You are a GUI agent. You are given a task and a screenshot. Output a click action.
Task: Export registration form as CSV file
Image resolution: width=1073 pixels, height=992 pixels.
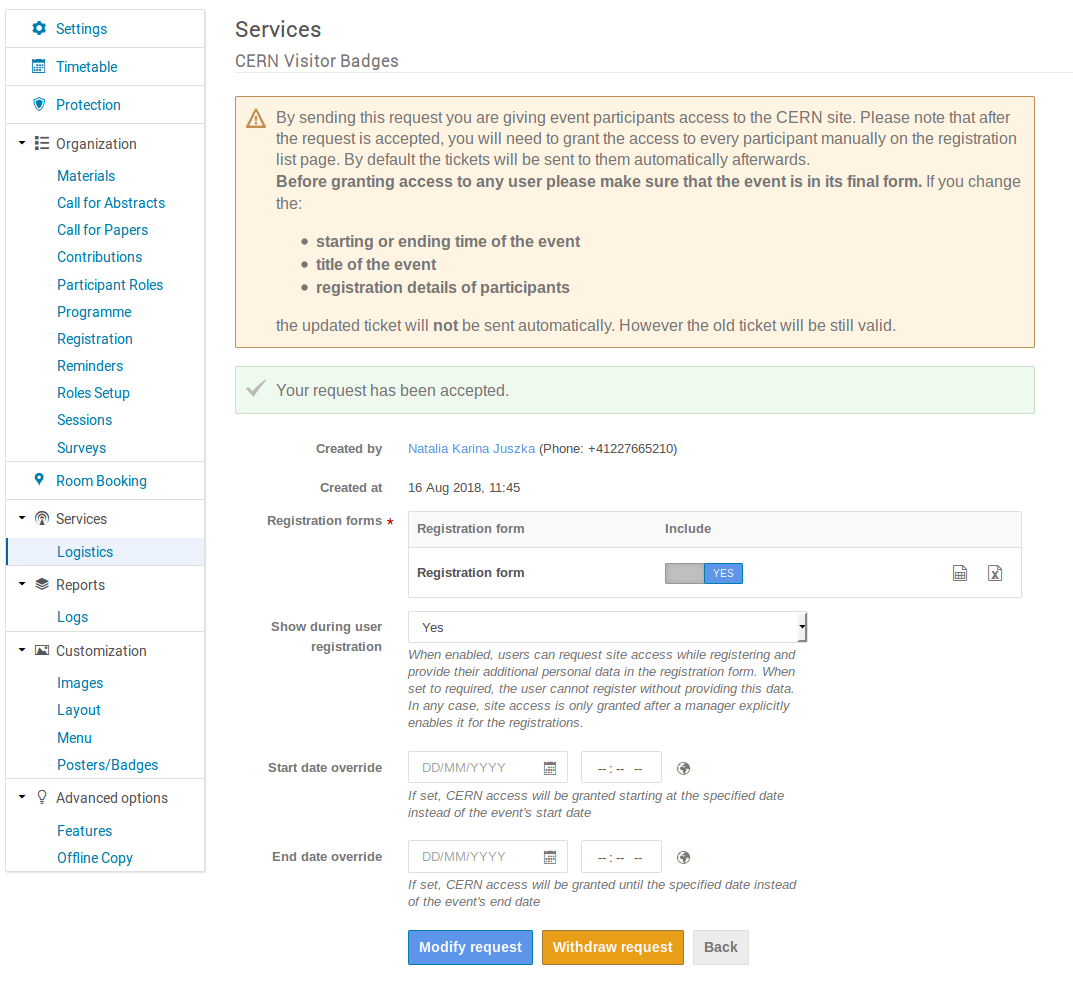click(x=960, y=573)
